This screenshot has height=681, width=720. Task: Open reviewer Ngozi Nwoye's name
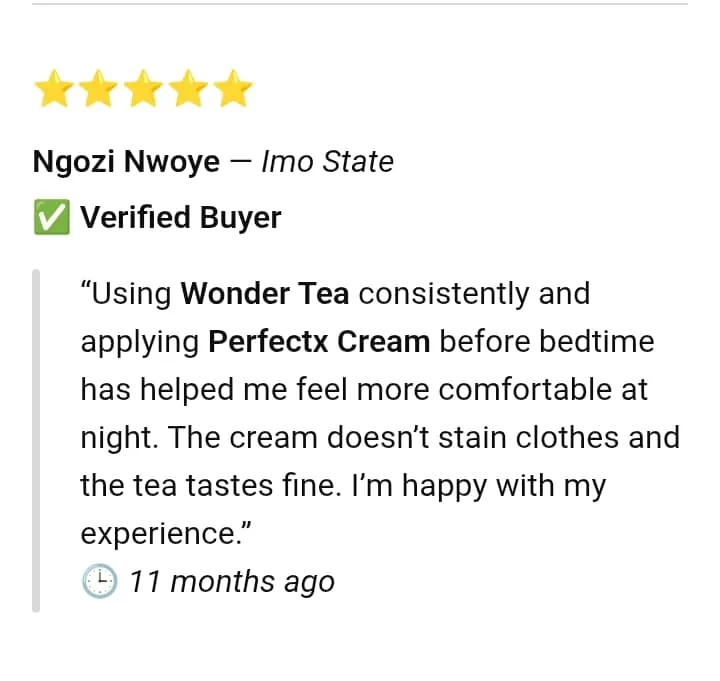pos(126,162)
